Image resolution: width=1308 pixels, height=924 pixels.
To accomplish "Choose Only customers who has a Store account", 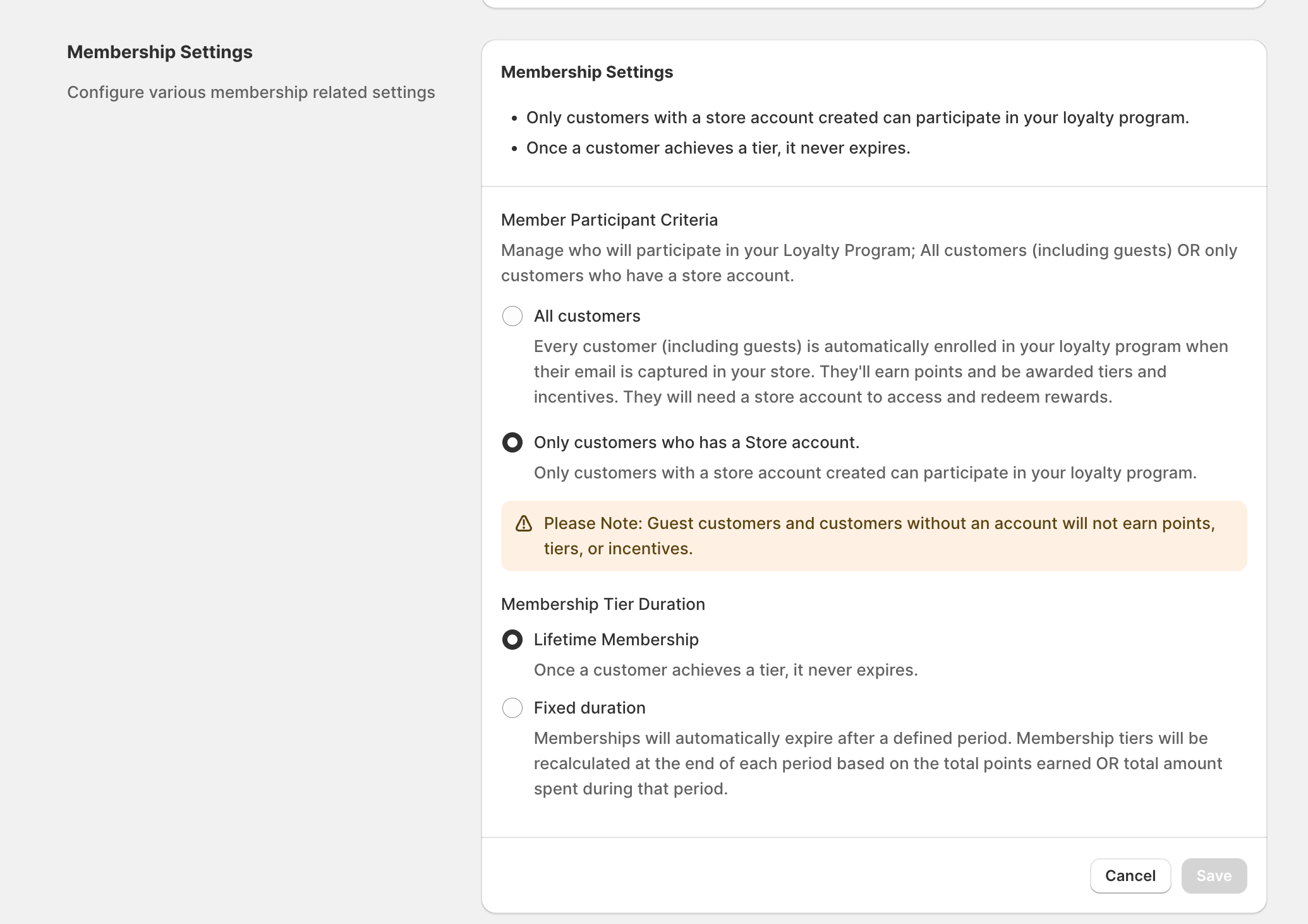I will (x=512, y=442).
